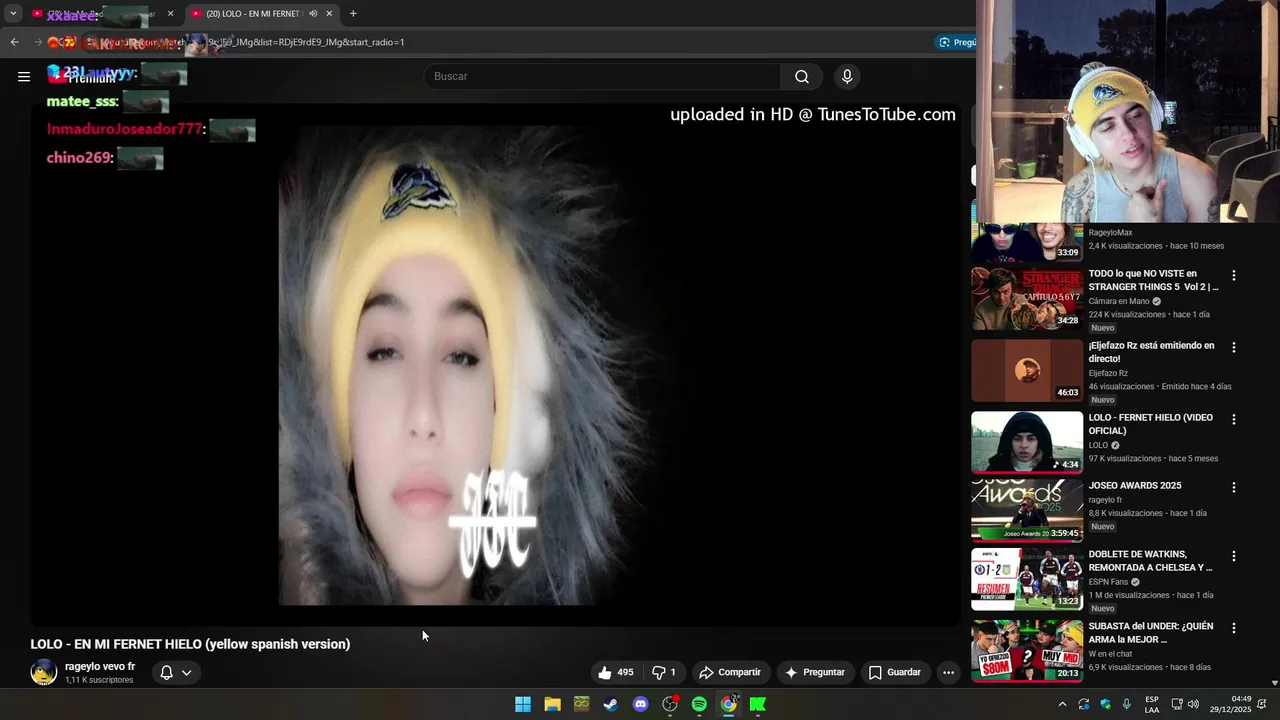Expand the notification options chevron

[x=186, y=672]
